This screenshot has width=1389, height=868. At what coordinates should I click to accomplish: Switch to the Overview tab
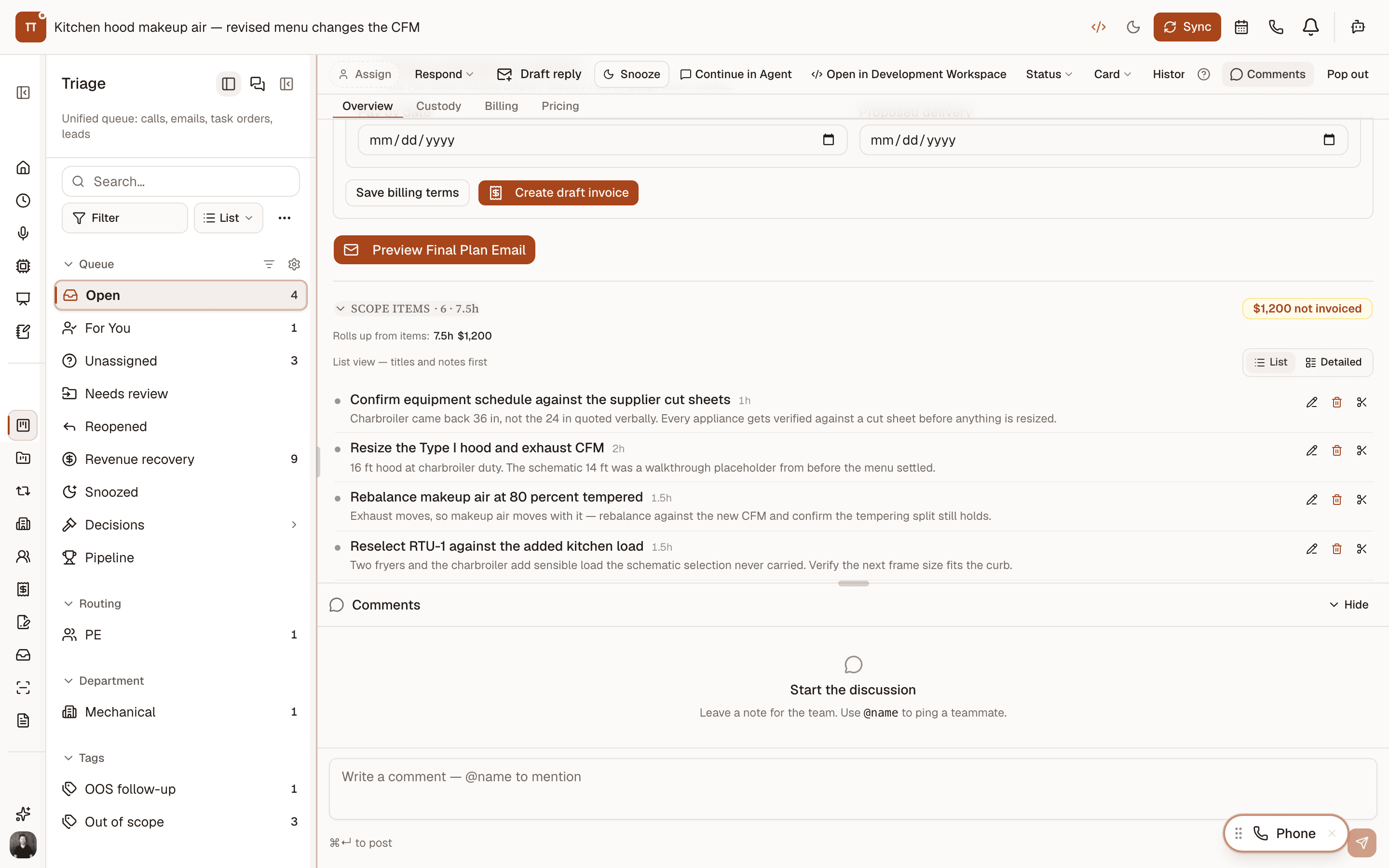(368, 106)
